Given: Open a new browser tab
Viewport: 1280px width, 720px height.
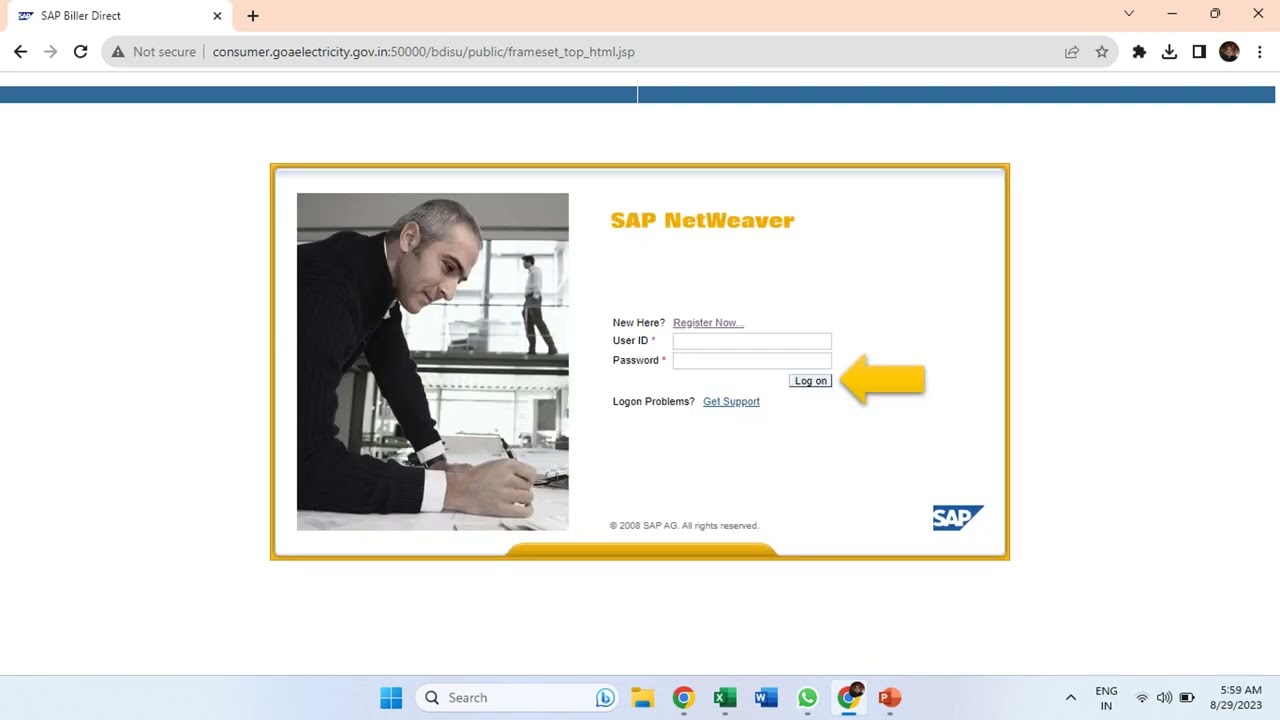Looking at the screenshot, I should 253,16.
